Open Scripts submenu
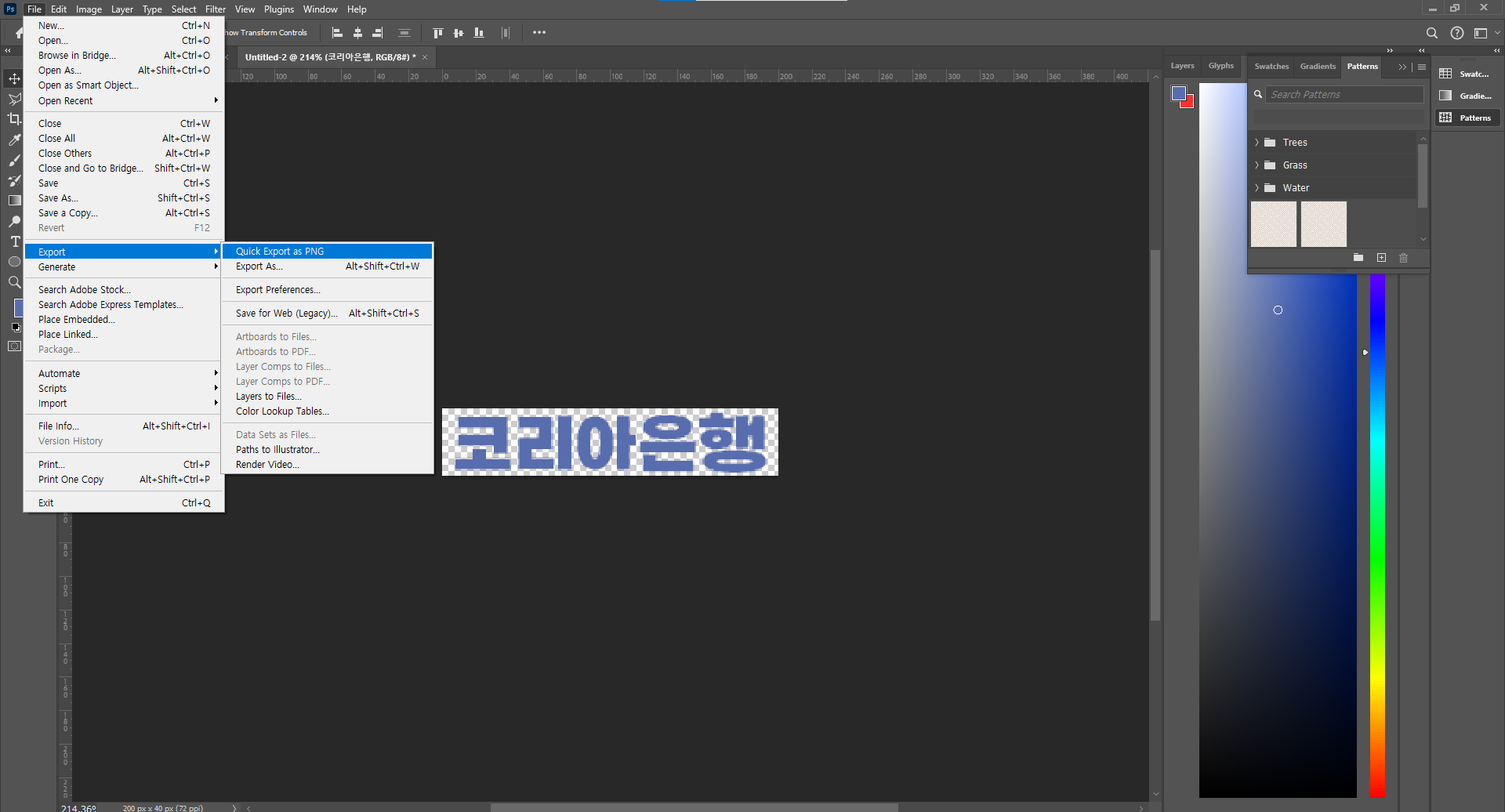Viewport: 1505px width, 812px height. pyautogui.click(x=124, y=389)
